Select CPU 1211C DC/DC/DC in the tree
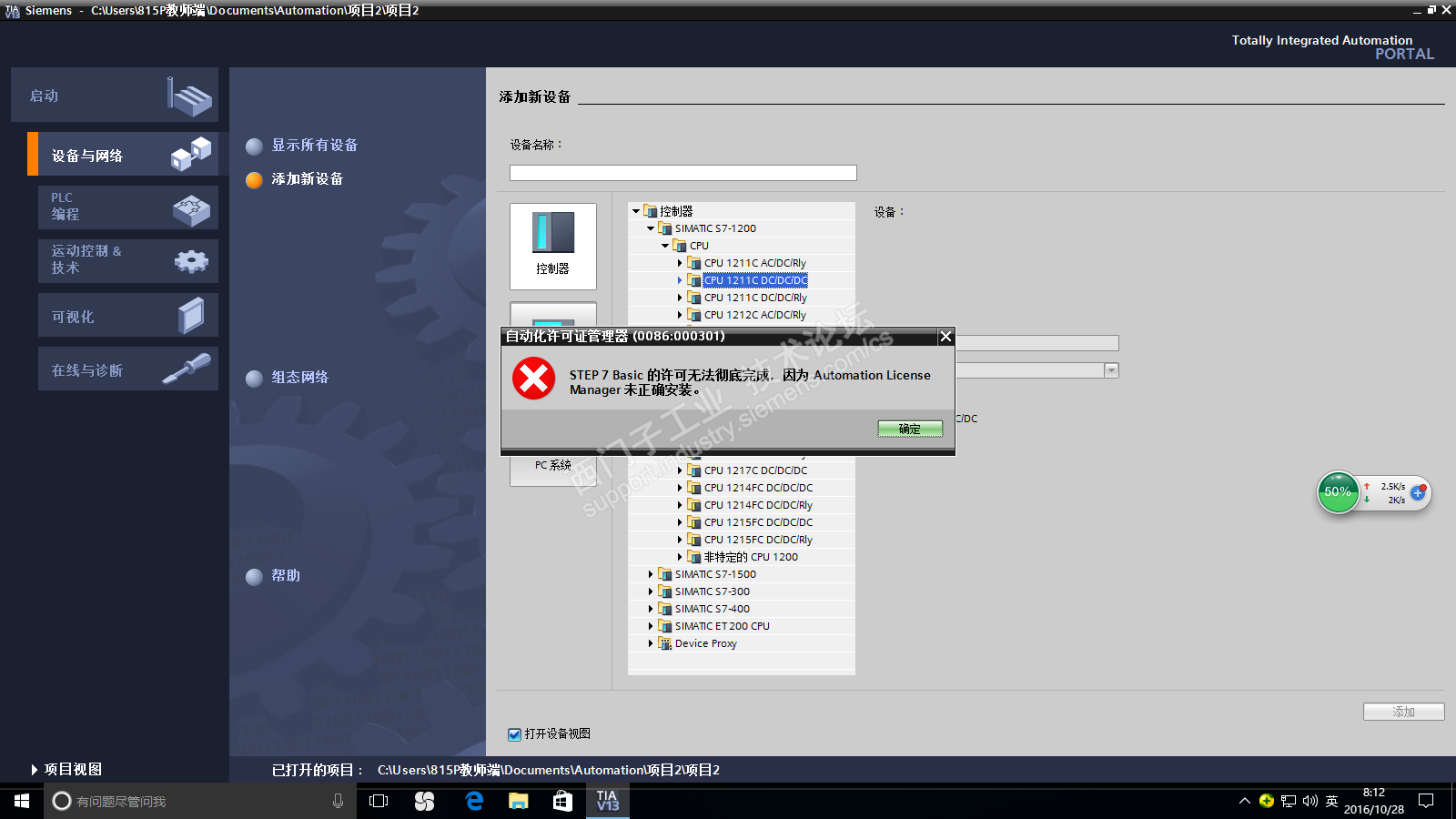This screenshot has width=1456, height=819. [x=755, y=280]
